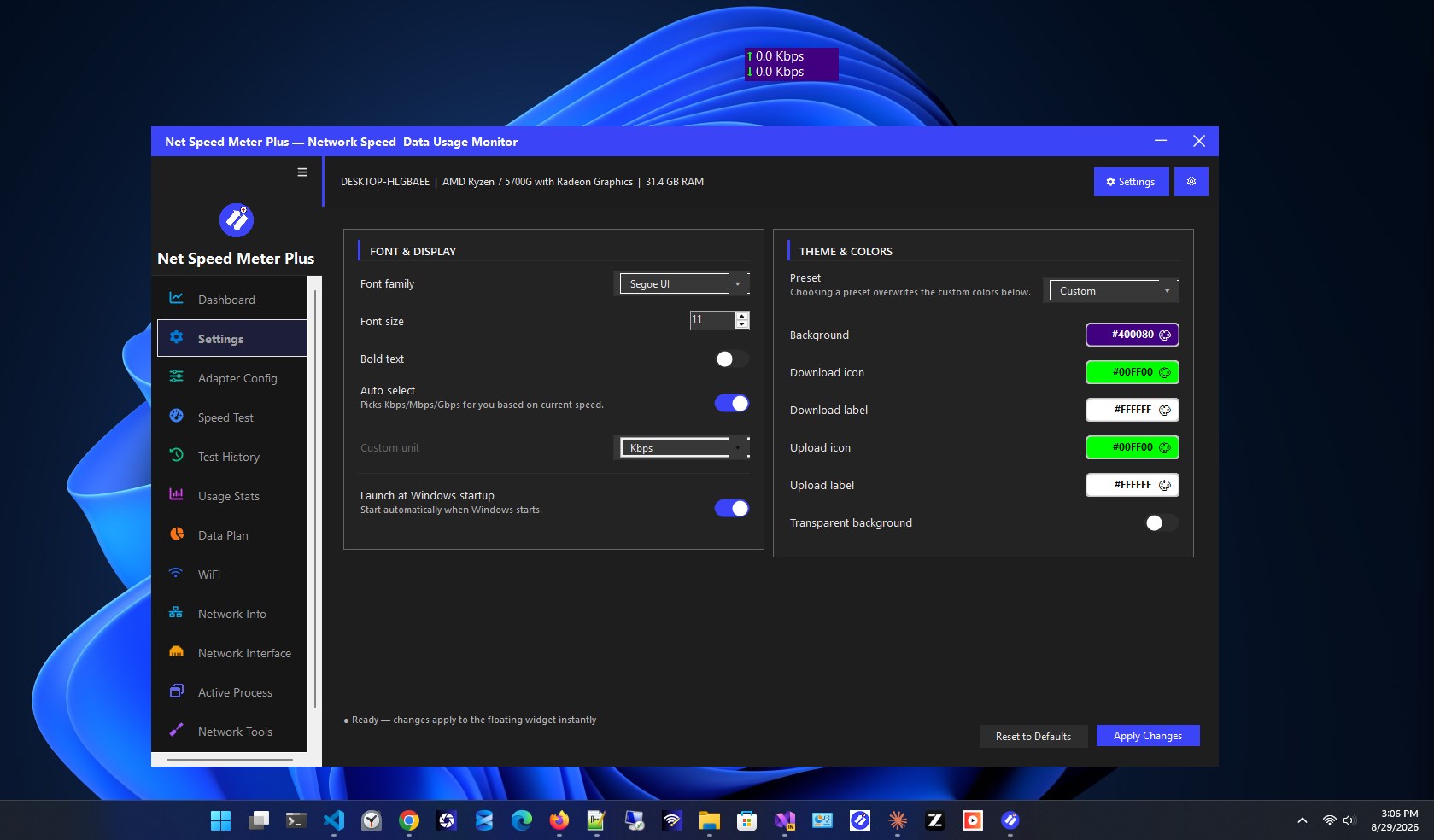Click the Net Speed Meter Plus logo
Image resolution: width=1434 pixels, height=840 pixels.
tap(237, 220)
